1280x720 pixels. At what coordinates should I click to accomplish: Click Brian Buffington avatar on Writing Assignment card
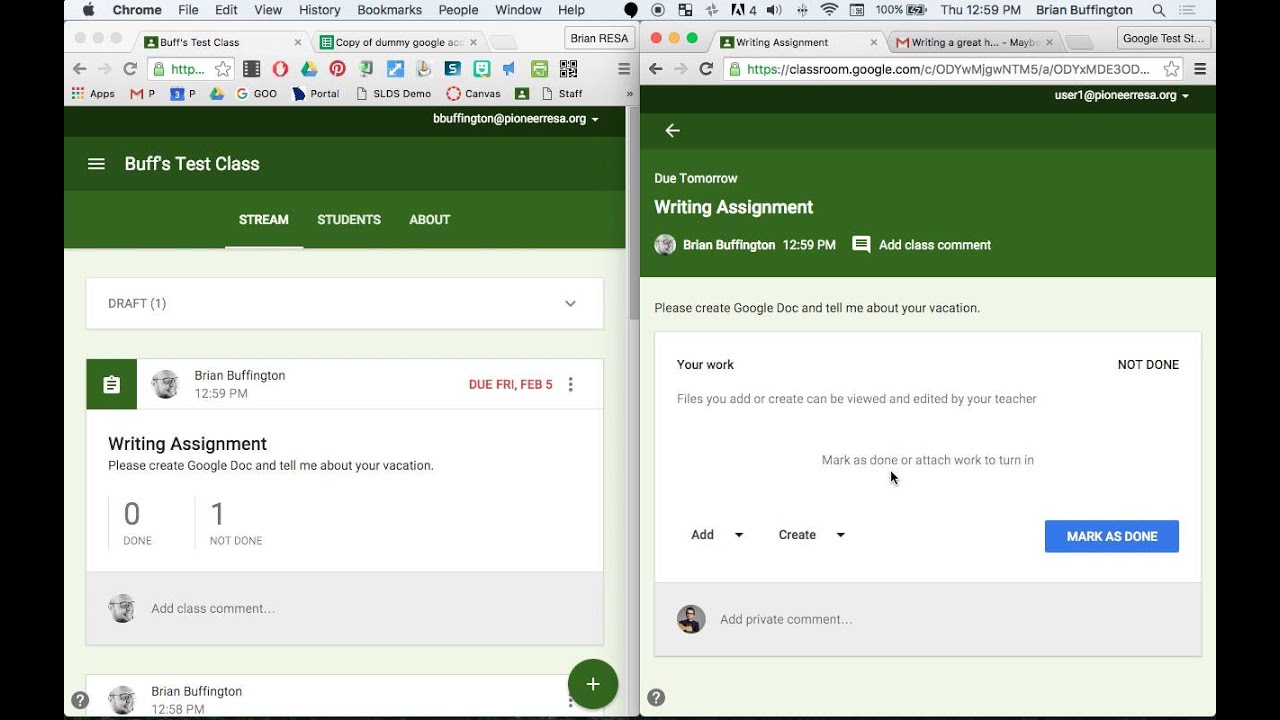[166, 384]
